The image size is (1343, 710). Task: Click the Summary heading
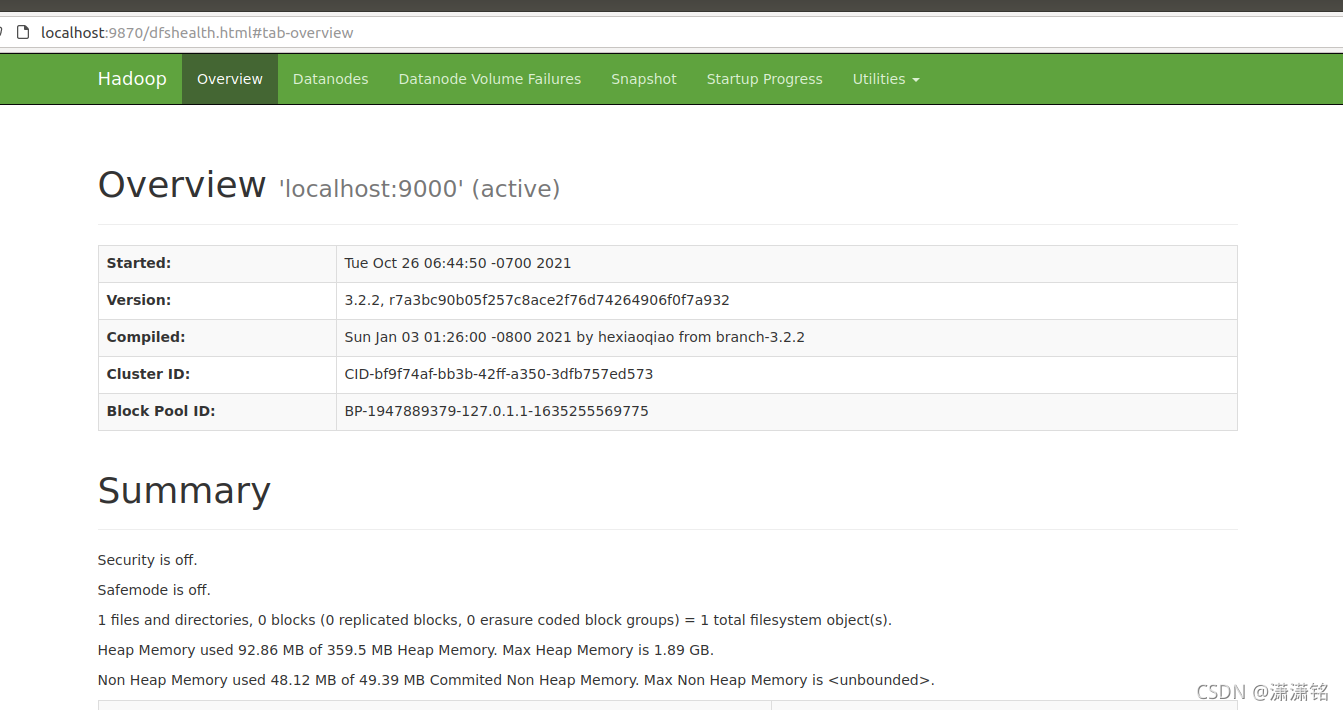coord(184,491)
